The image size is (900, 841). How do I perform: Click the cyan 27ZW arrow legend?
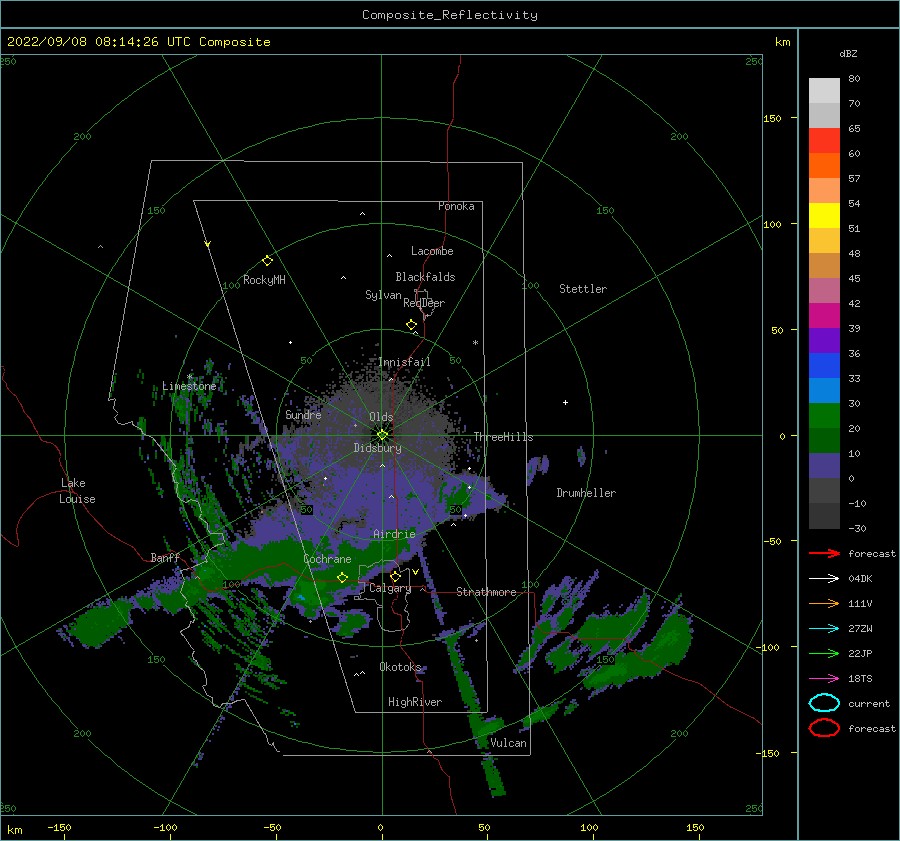(x=824, y=629)
